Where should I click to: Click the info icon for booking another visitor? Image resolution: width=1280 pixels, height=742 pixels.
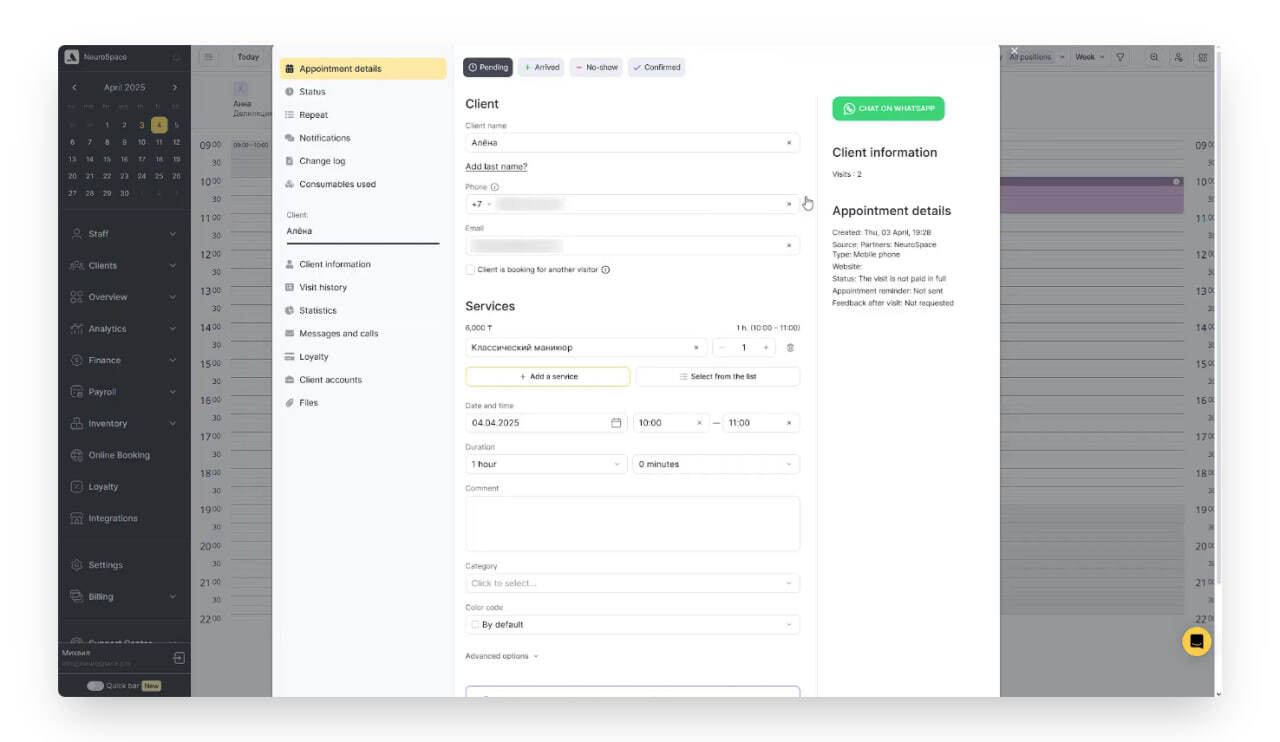(x=606, y=270)
